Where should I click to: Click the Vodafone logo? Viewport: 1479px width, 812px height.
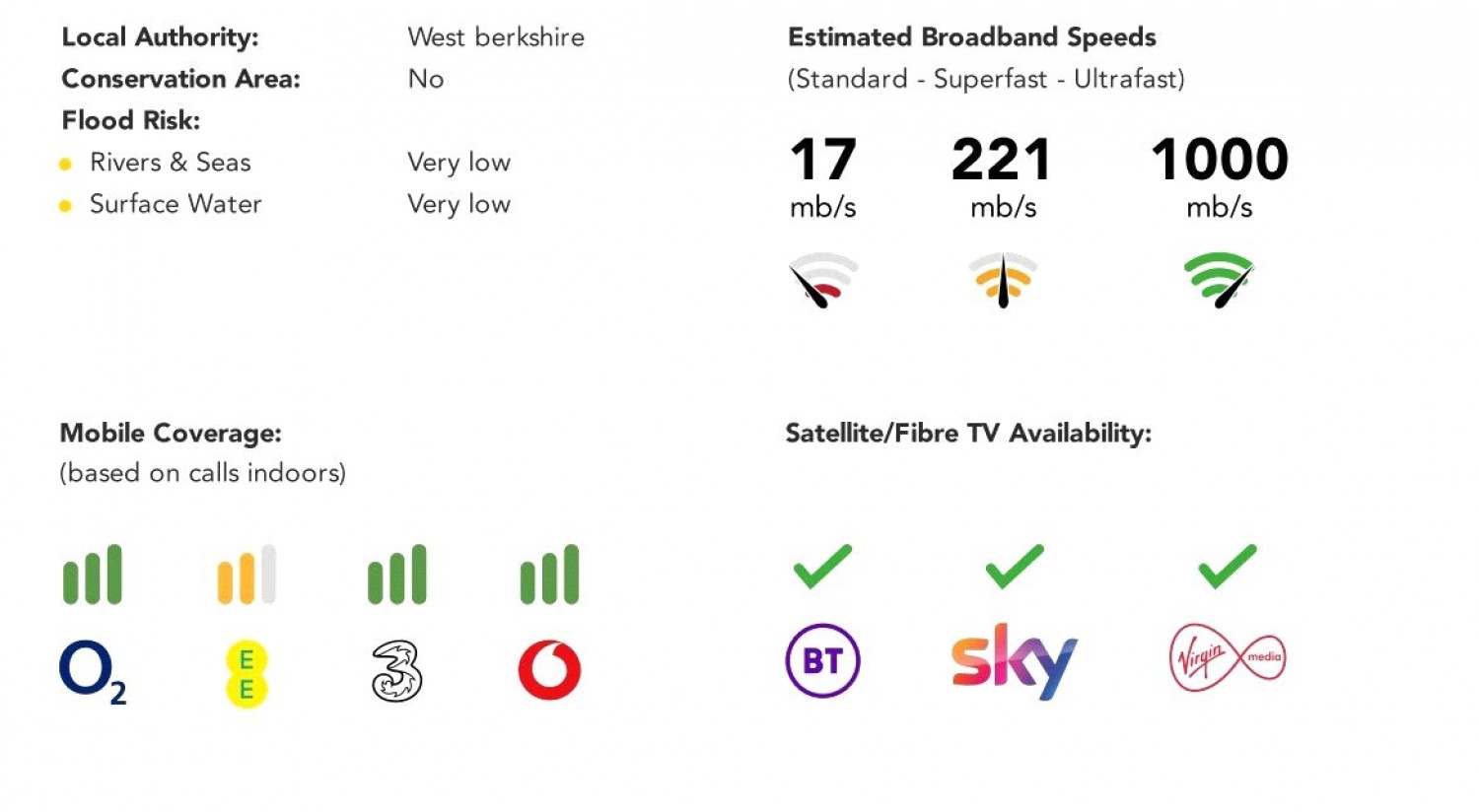[x=549, y=670]
